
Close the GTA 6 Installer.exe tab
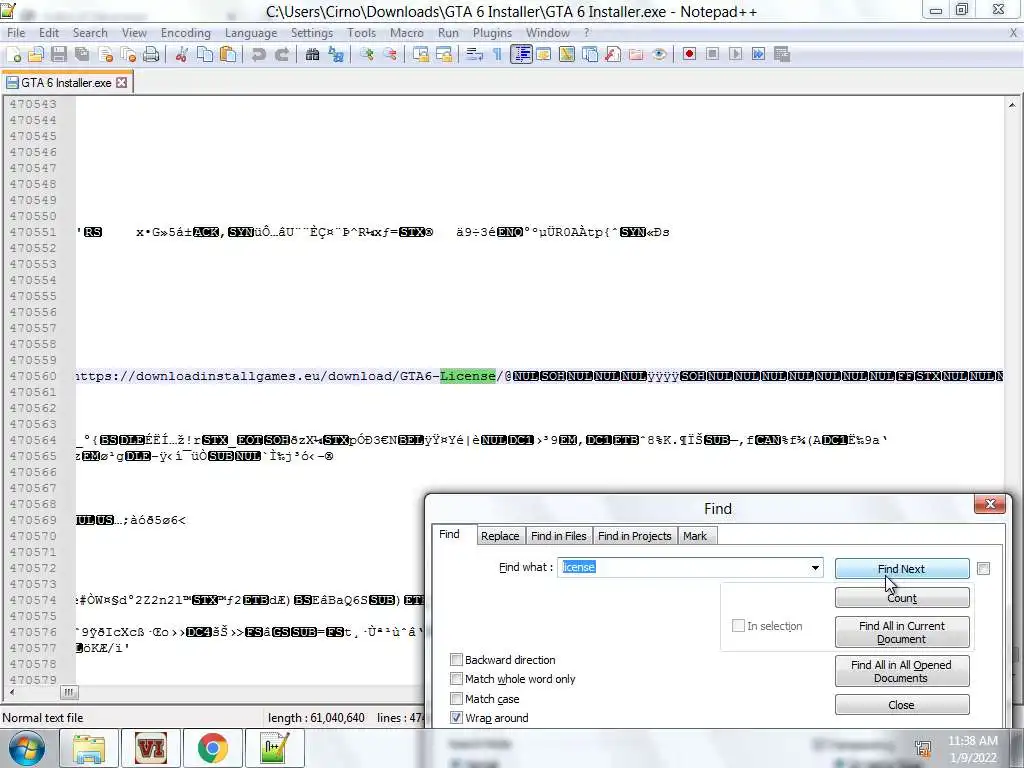click(x=121, y=83)
